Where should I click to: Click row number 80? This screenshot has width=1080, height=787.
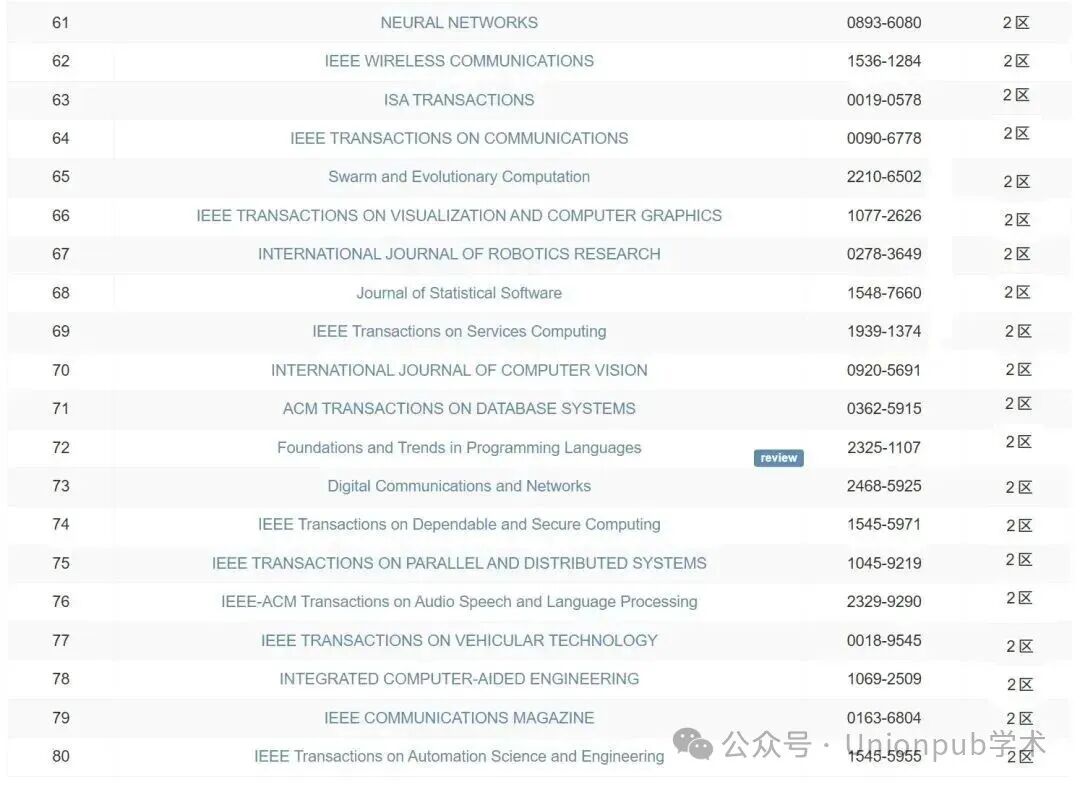coord(61,756)
